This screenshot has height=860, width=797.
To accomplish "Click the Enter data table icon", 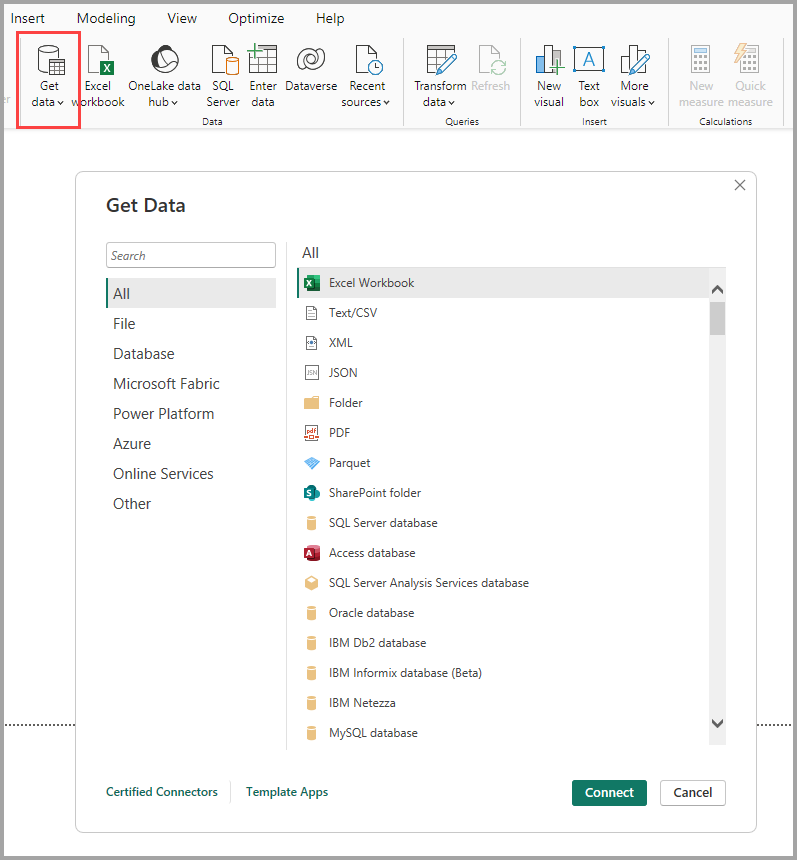I will click(x=263, y=62).
